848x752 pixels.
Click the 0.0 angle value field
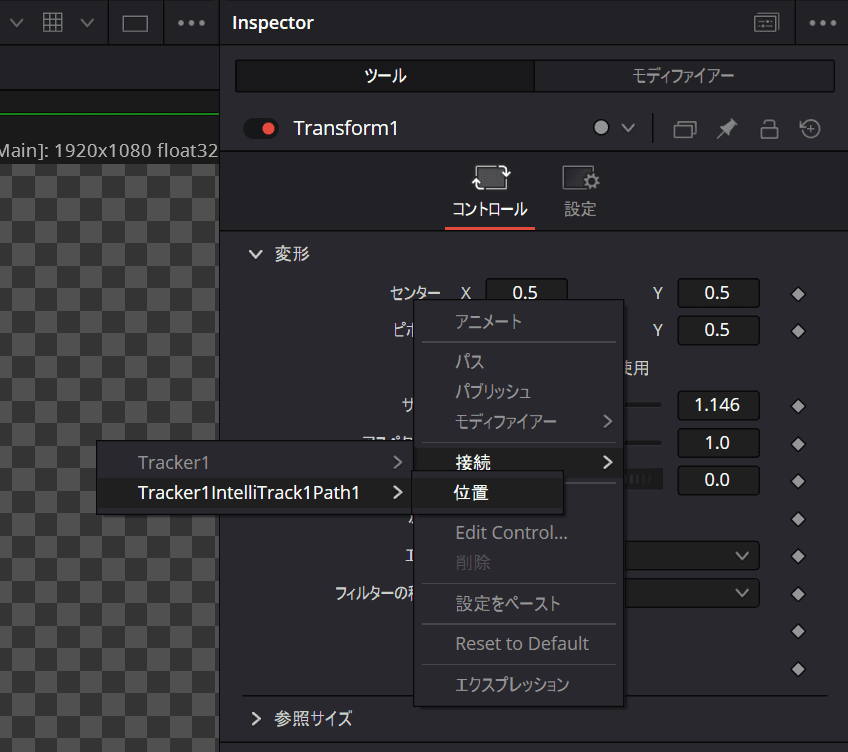718,480
